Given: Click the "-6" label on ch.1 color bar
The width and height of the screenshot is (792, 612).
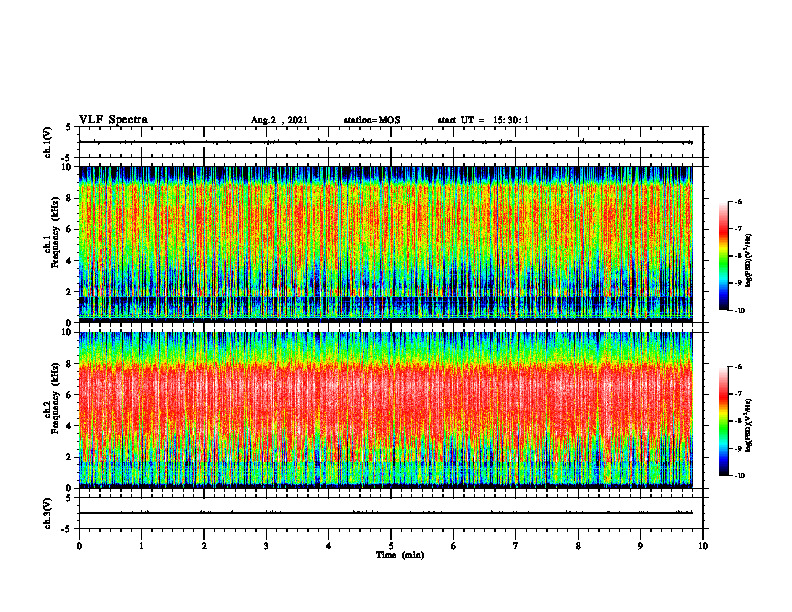Looking at the screenshot, I should coord(739,201).
